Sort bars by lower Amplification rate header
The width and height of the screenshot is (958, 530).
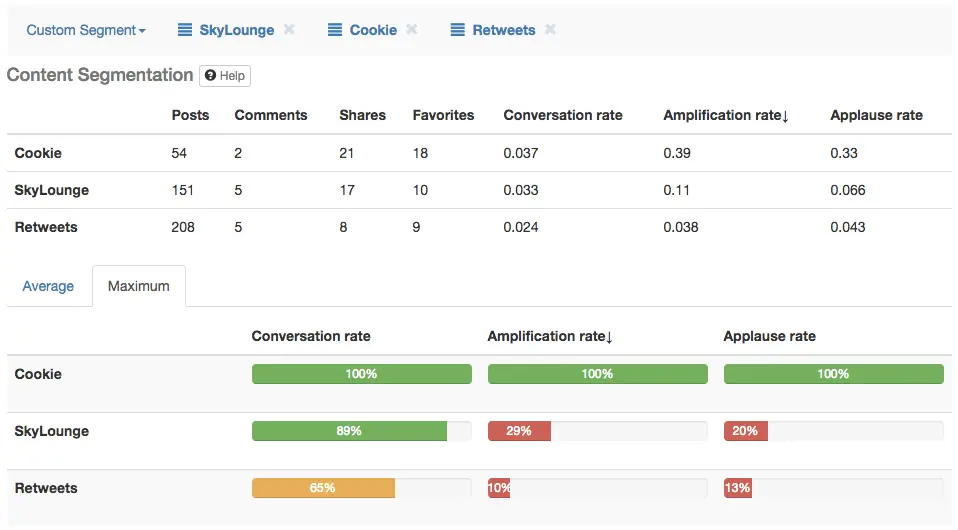[550, 336]
